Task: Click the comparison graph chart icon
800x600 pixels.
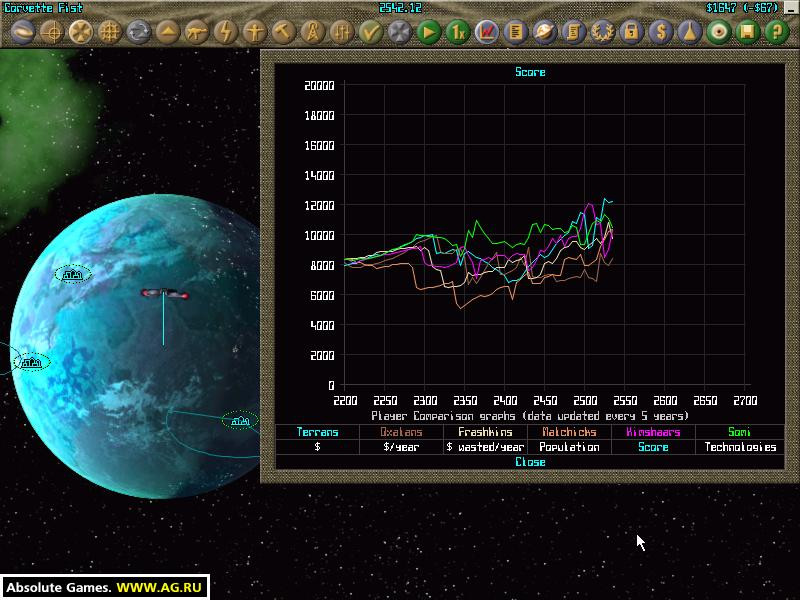Action: (487, 32)
